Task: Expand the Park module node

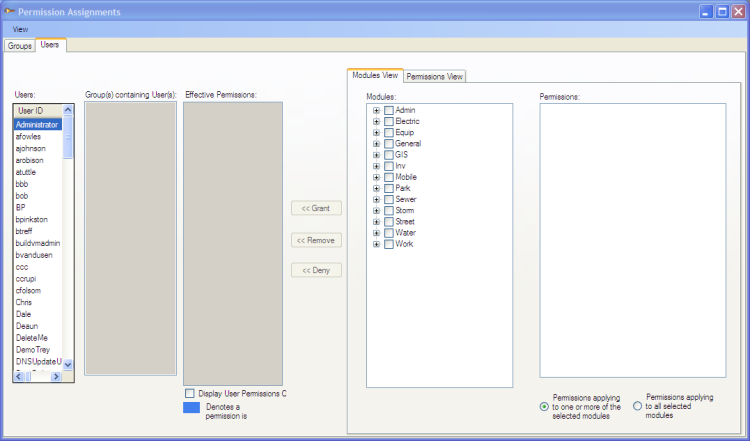Action: [x=376, y=188]
